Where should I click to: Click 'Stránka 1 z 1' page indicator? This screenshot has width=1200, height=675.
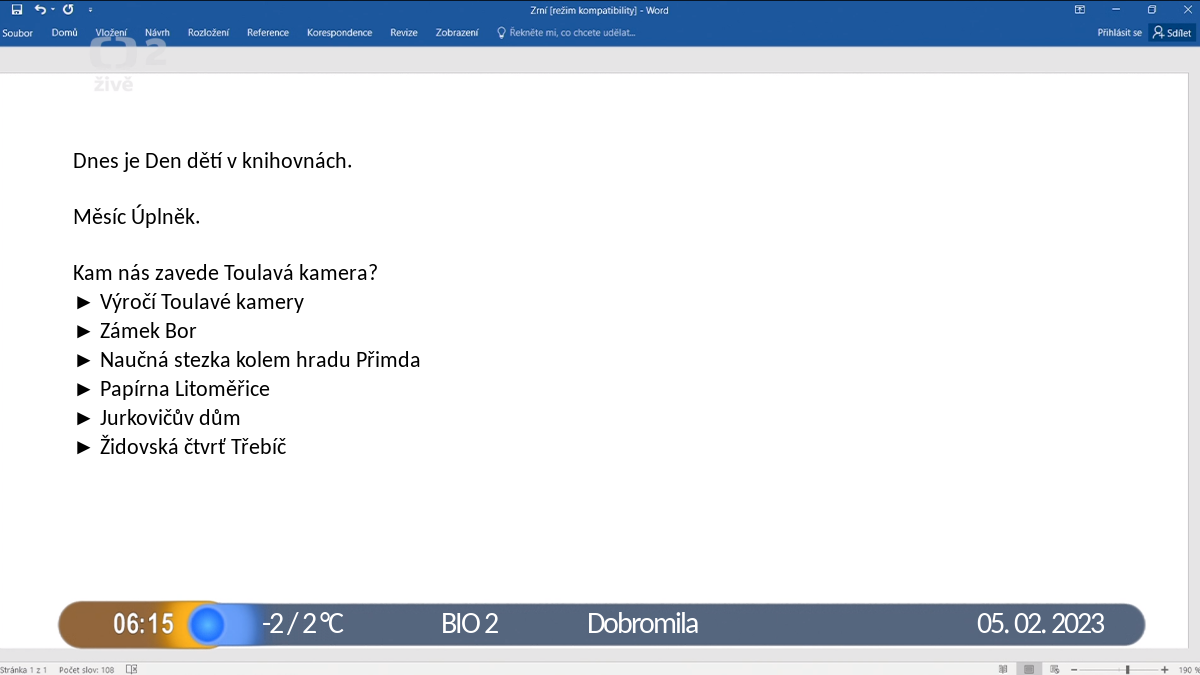[24, 669]
